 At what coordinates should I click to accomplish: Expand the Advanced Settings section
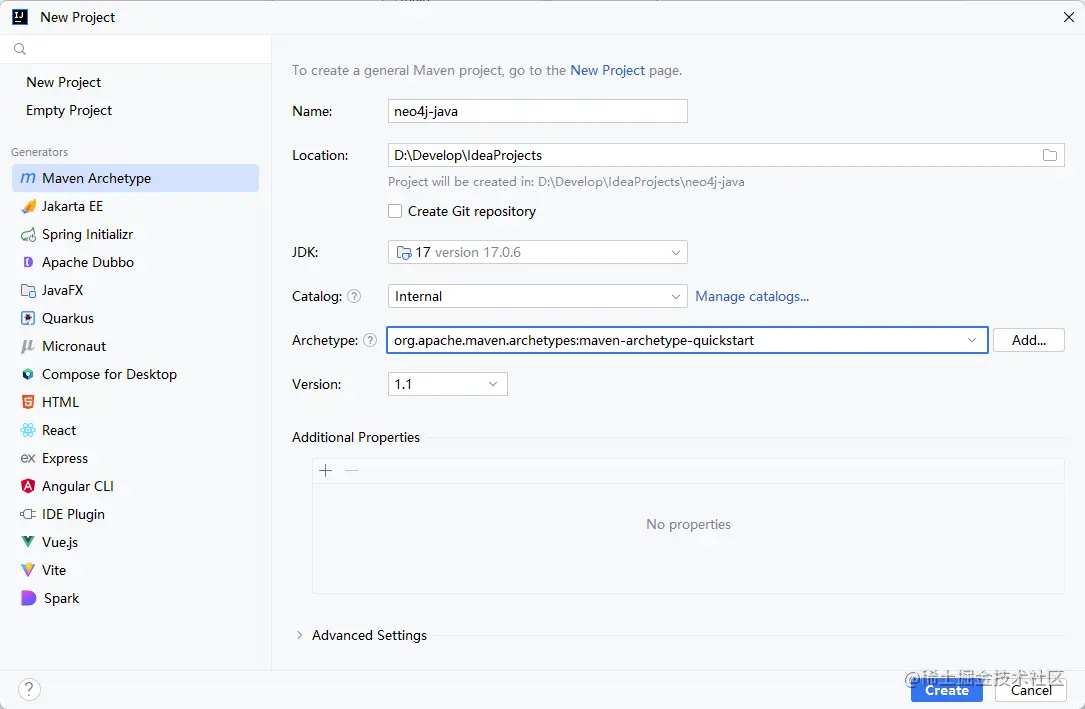[299, 635]
